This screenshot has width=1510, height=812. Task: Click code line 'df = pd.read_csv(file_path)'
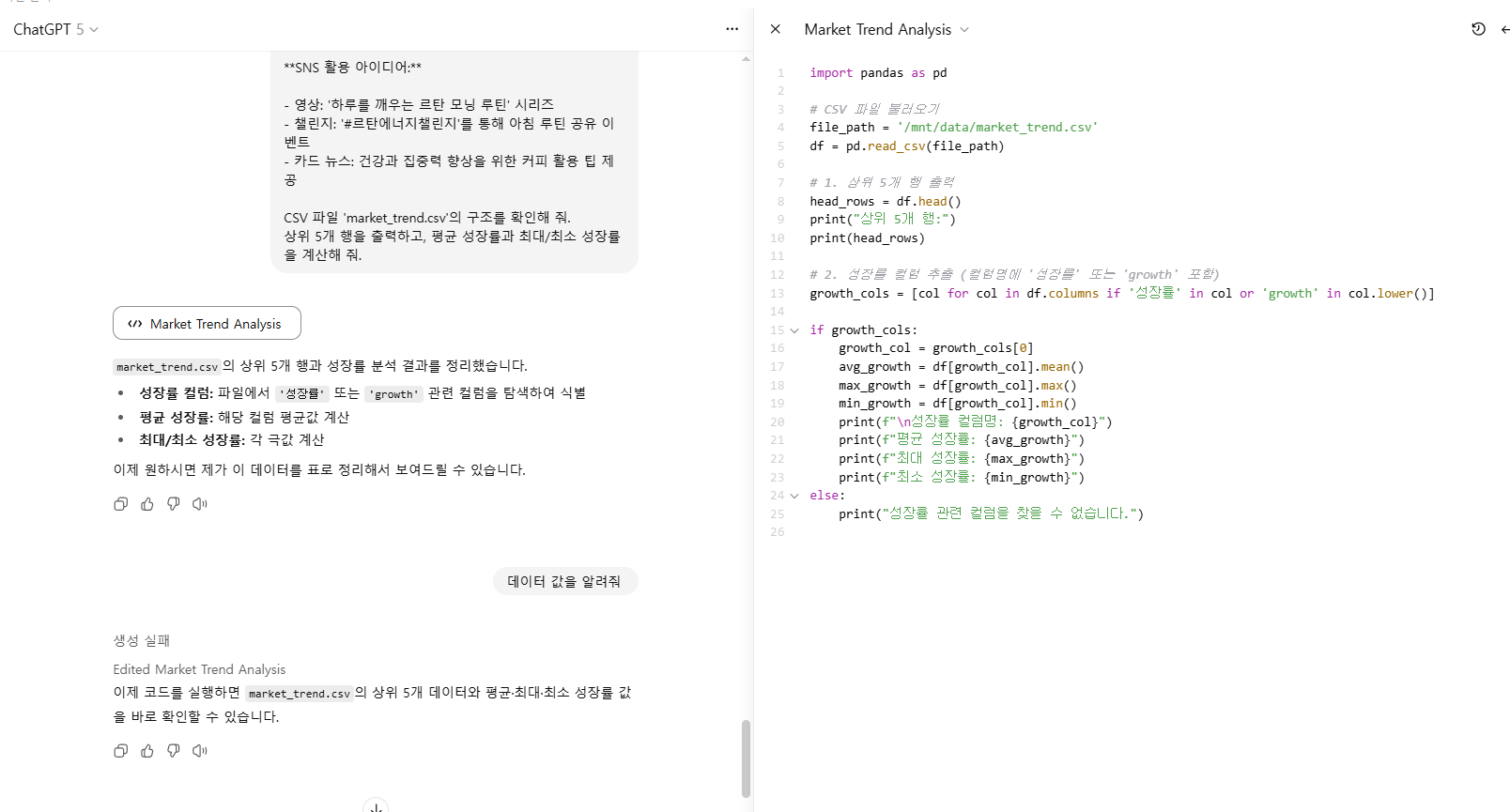tap(906, 146)
